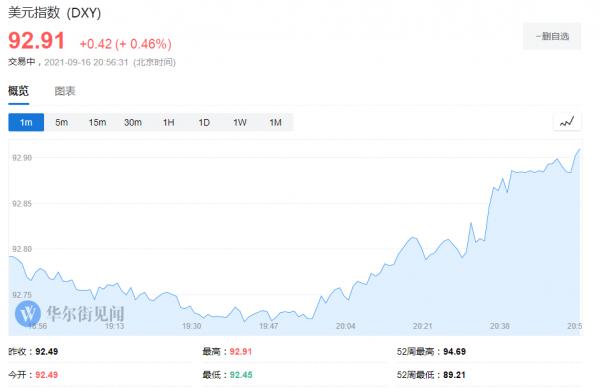This screenshot has width=600, height=389.
Task: Click the 昨收 value 92.49
Action: [47, 352]
